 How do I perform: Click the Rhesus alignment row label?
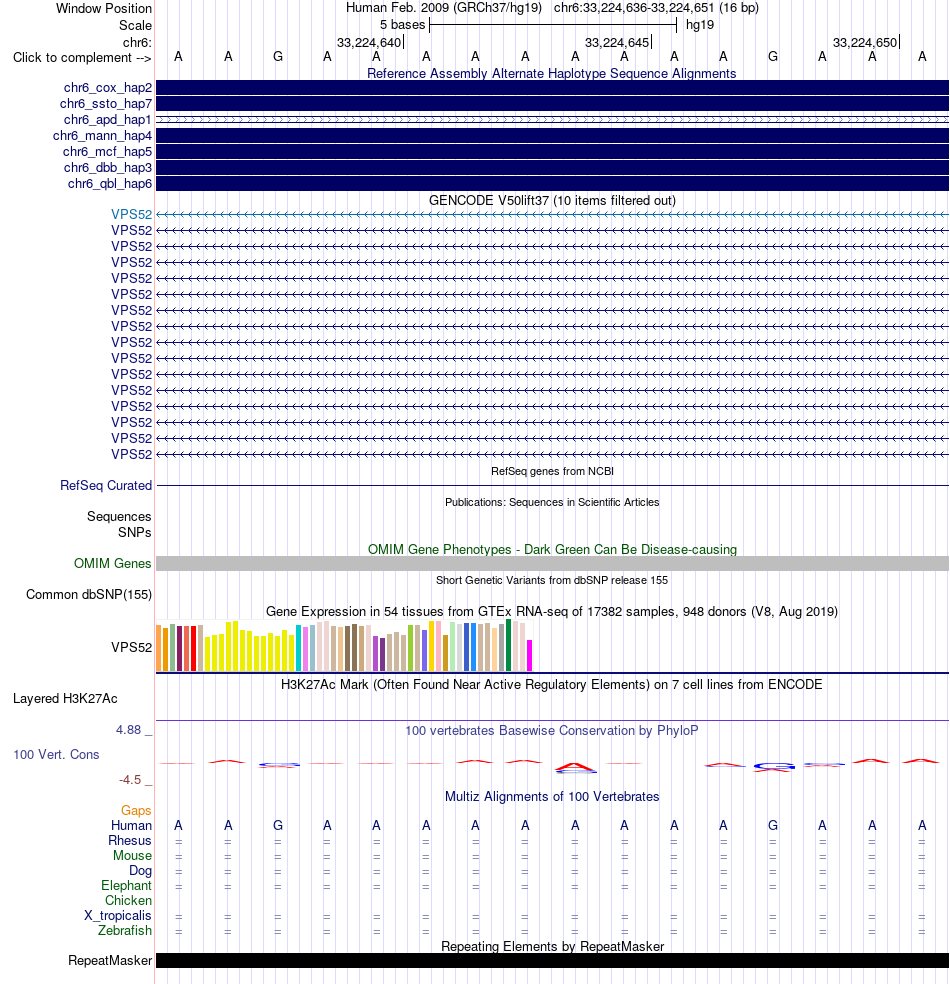click(130, 840)
